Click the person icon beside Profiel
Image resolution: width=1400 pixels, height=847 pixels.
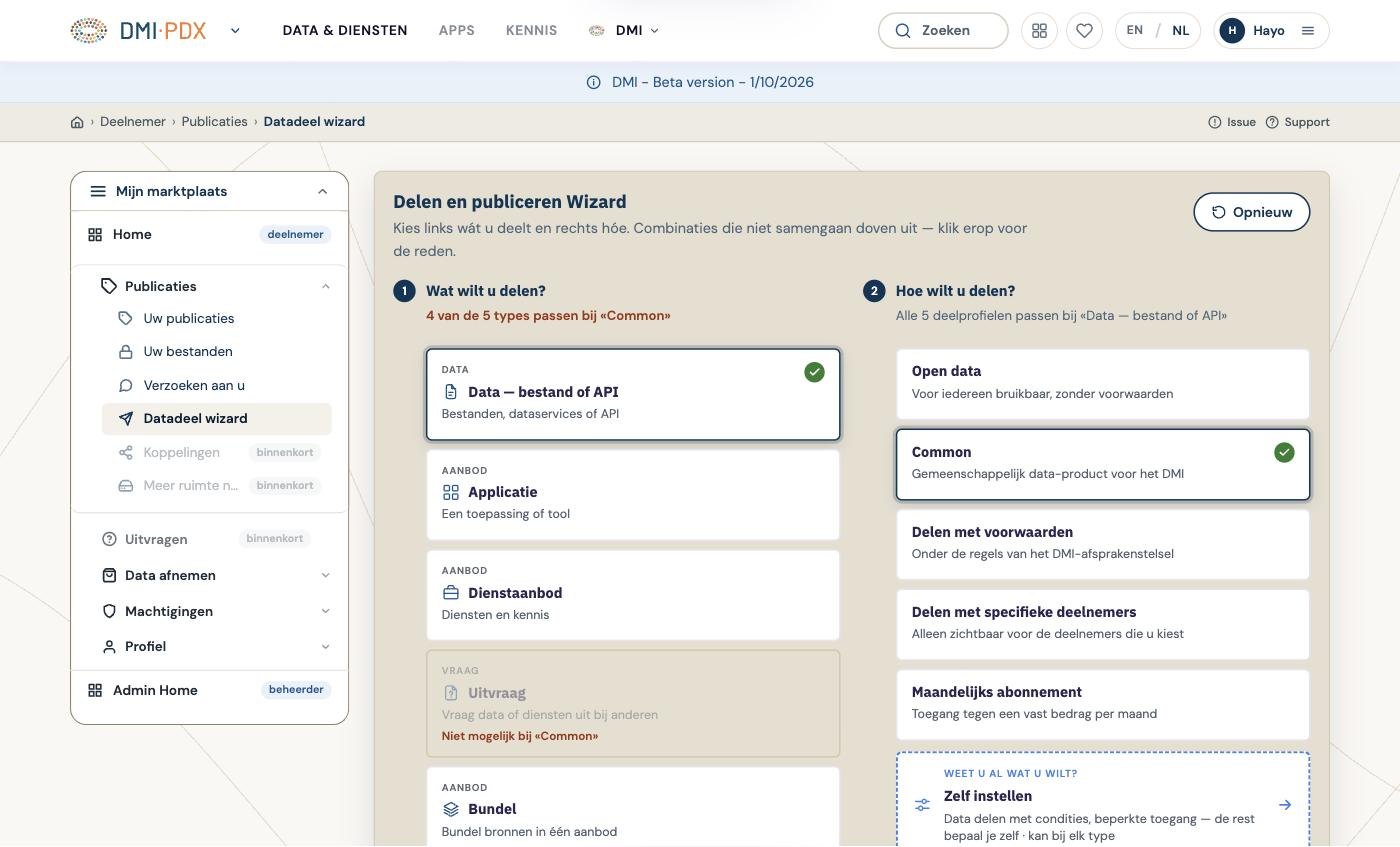(109, 647)
